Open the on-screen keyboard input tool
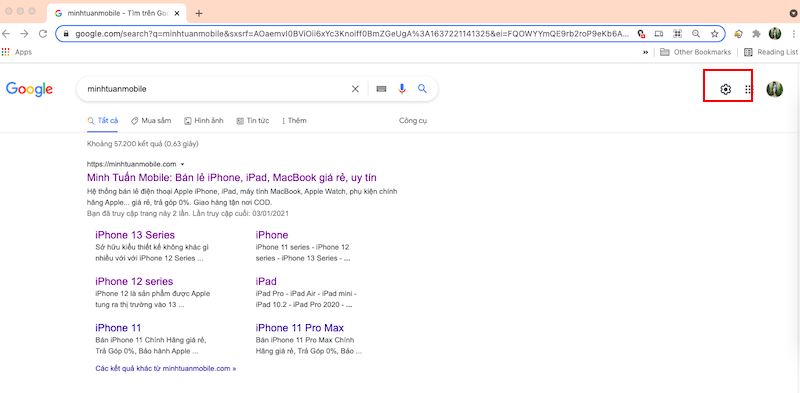Screen dimensions: 800x393 (381, 89)
